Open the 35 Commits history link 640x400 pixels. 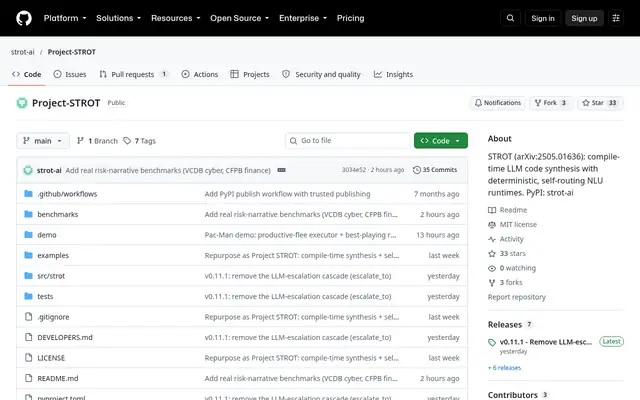pyautogui.click(x=435, y=170)
